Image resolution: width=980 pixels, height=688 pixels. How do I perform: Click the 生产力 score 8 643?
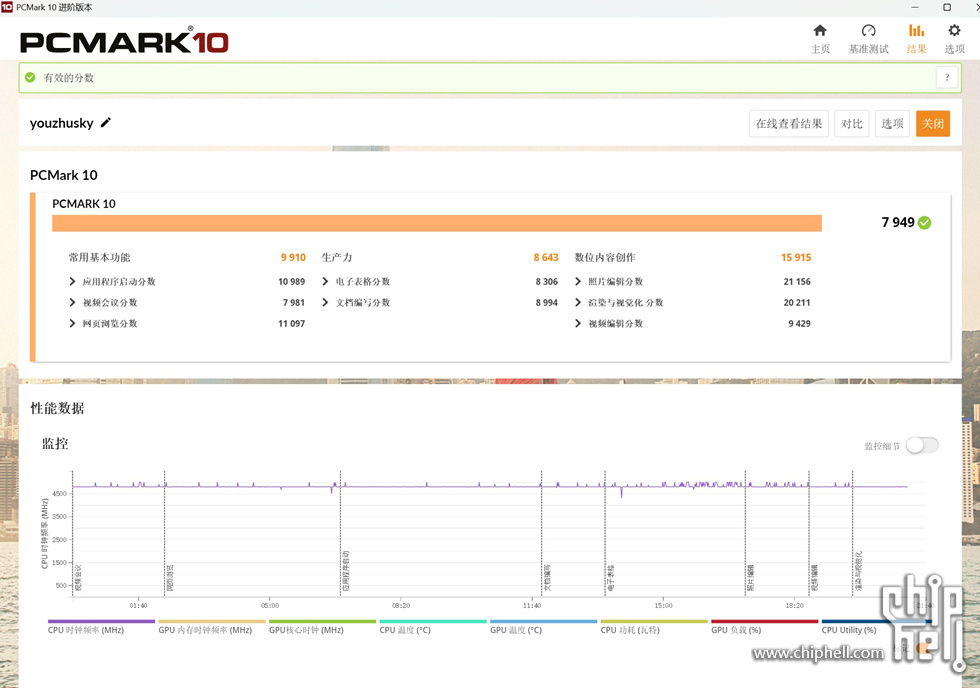pyautogui.click(x=546, y=257)
